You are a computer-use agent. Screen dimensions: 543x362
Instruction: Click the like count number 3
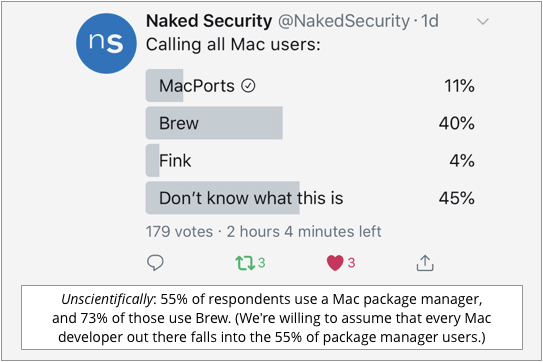coord(351,263)
